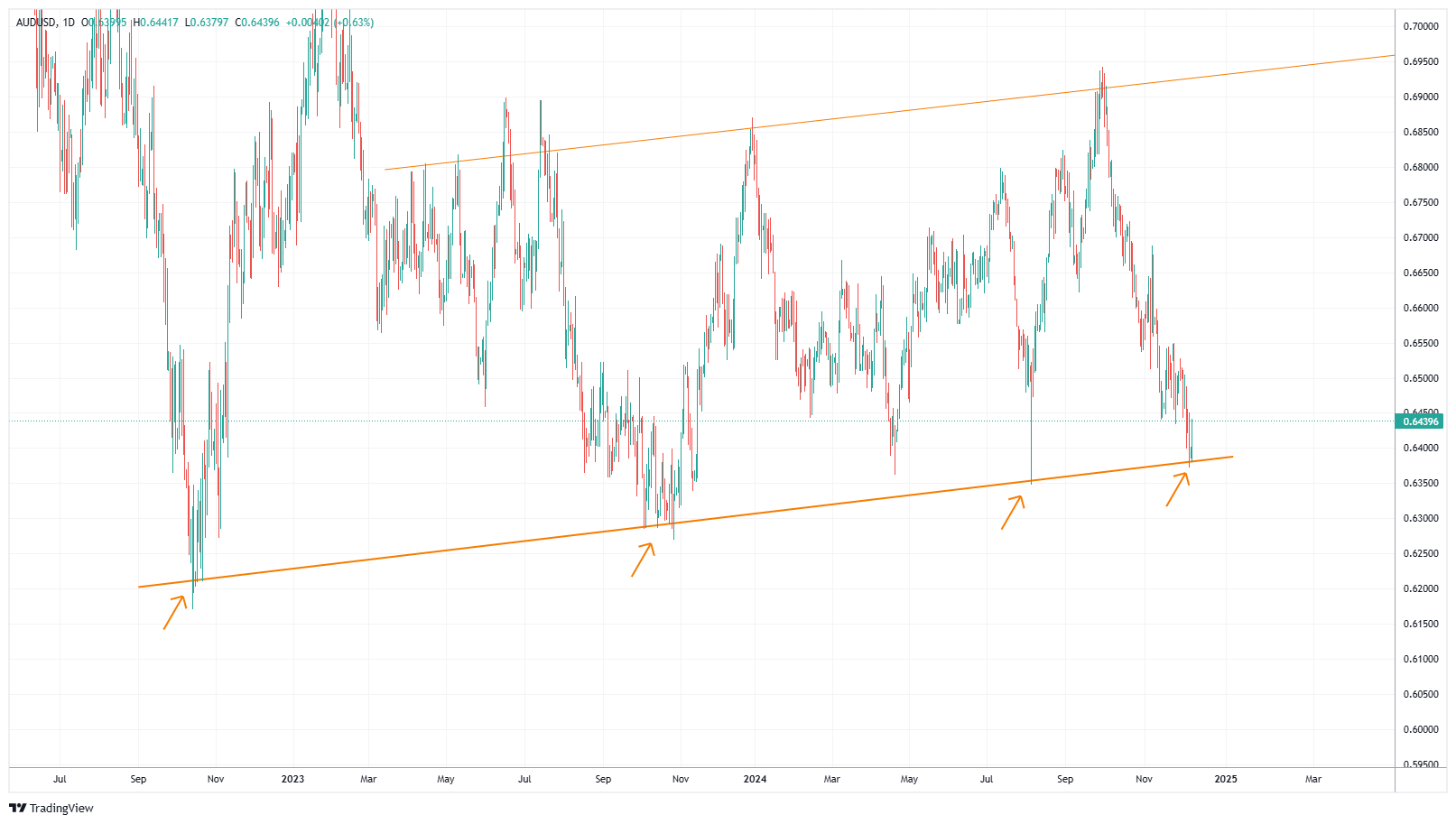Click the 0.67500 price axis label
The height and width of the screenshot is (824, 1456).
(x=1421, y=202)
